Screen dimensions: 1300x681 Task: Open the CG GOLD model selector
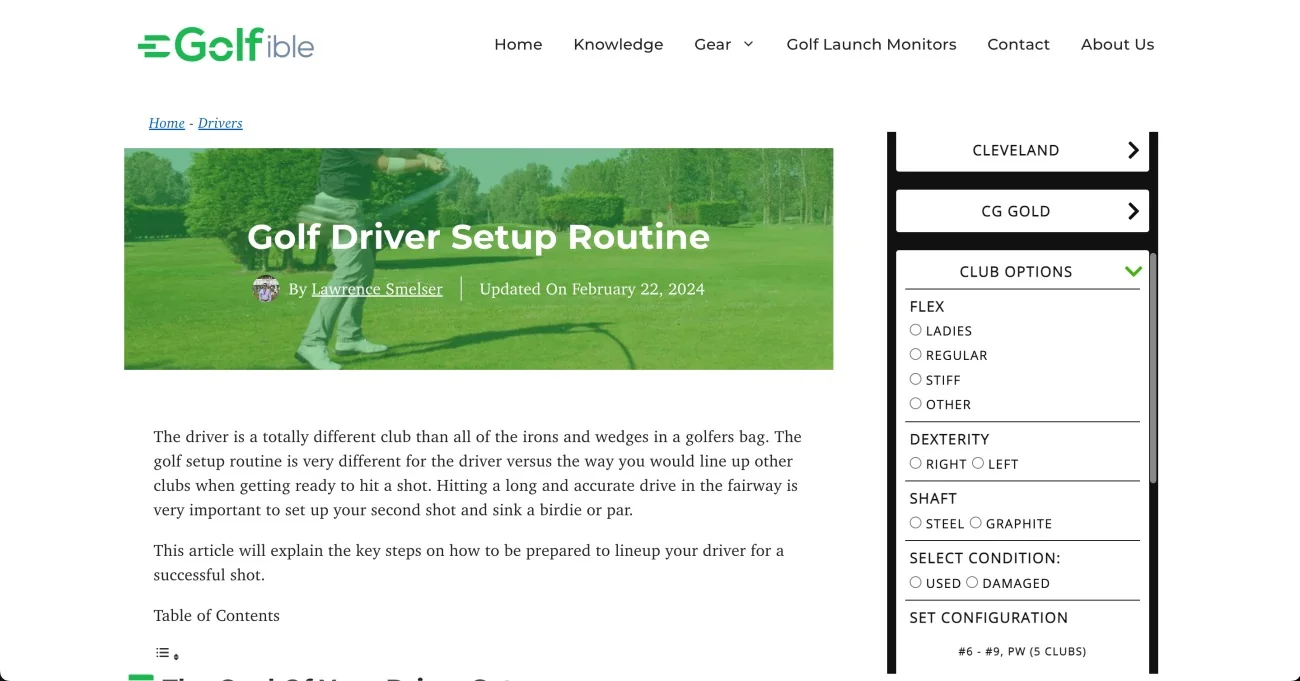[x=1022, y=211]
